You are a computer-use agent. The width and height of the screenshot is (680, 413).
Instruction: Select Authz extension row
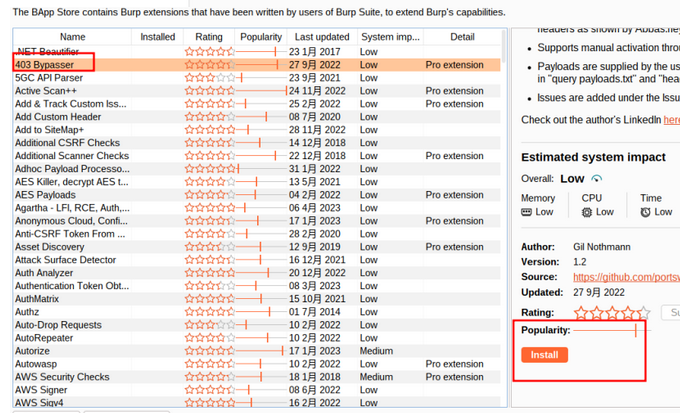[257, 312]
